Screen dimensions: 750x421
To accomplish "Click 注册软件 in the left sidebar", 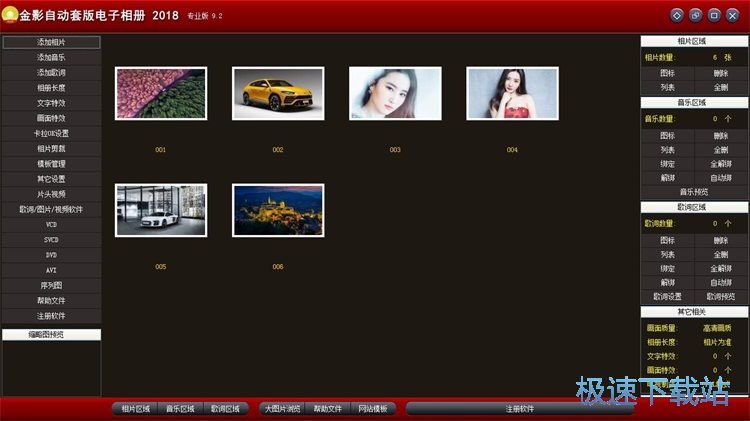I will [x=51, y=316].
